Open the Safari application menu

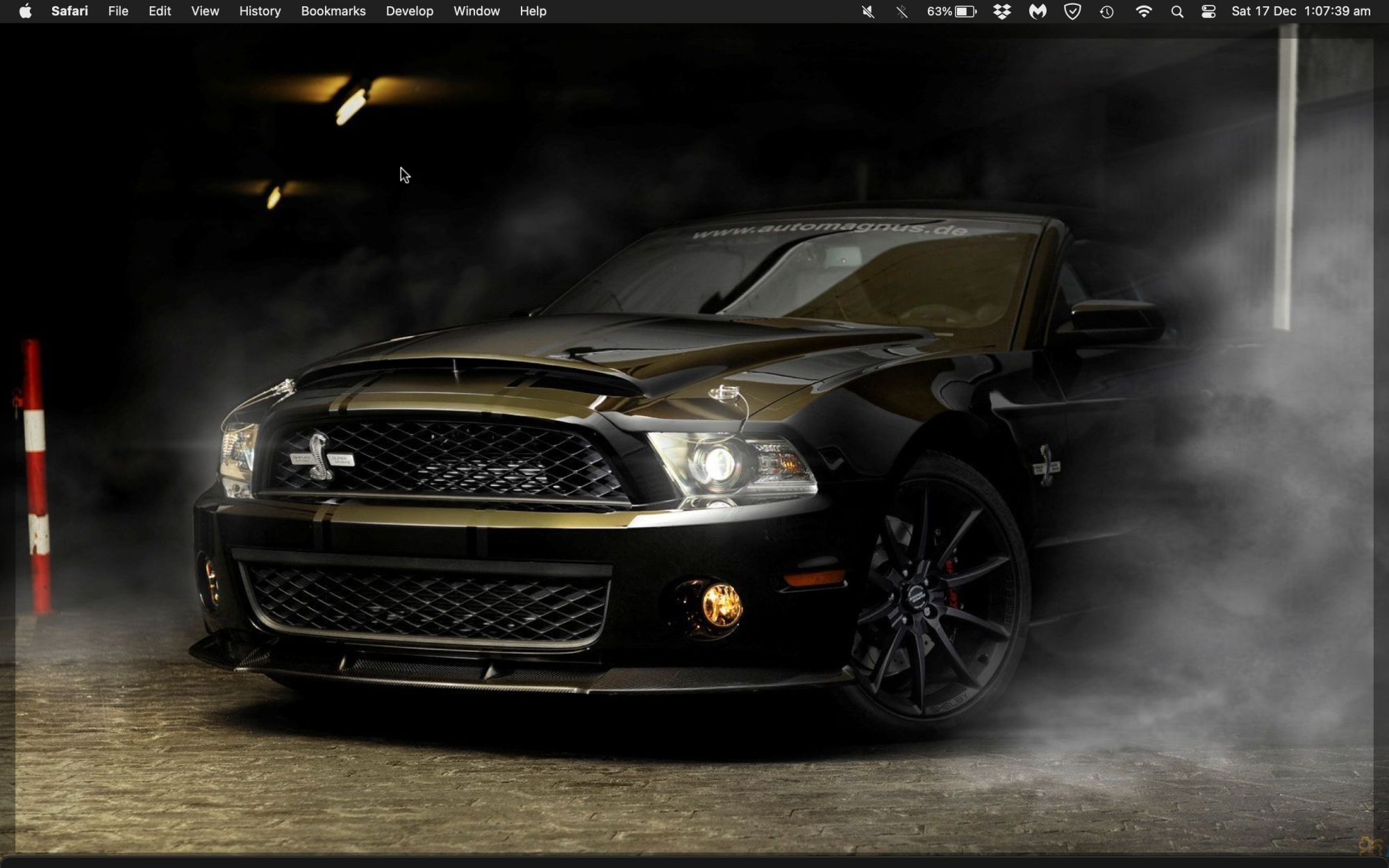[x=69, y=11]
